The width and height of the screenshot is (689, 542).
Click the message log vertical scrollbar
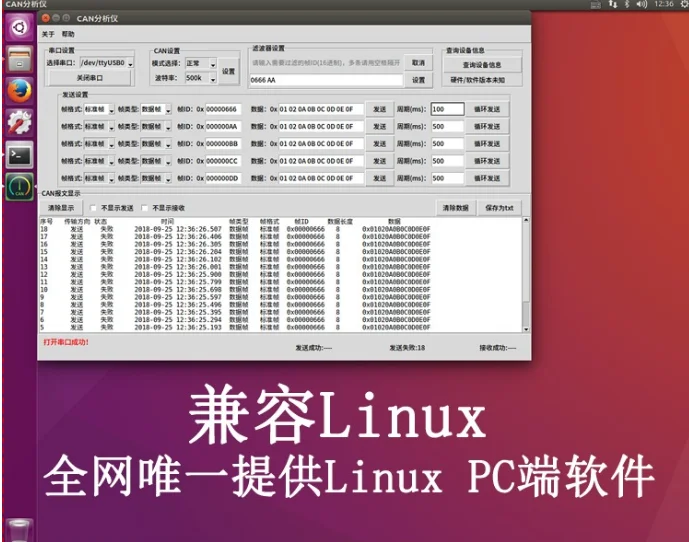(x=526, y=274)
